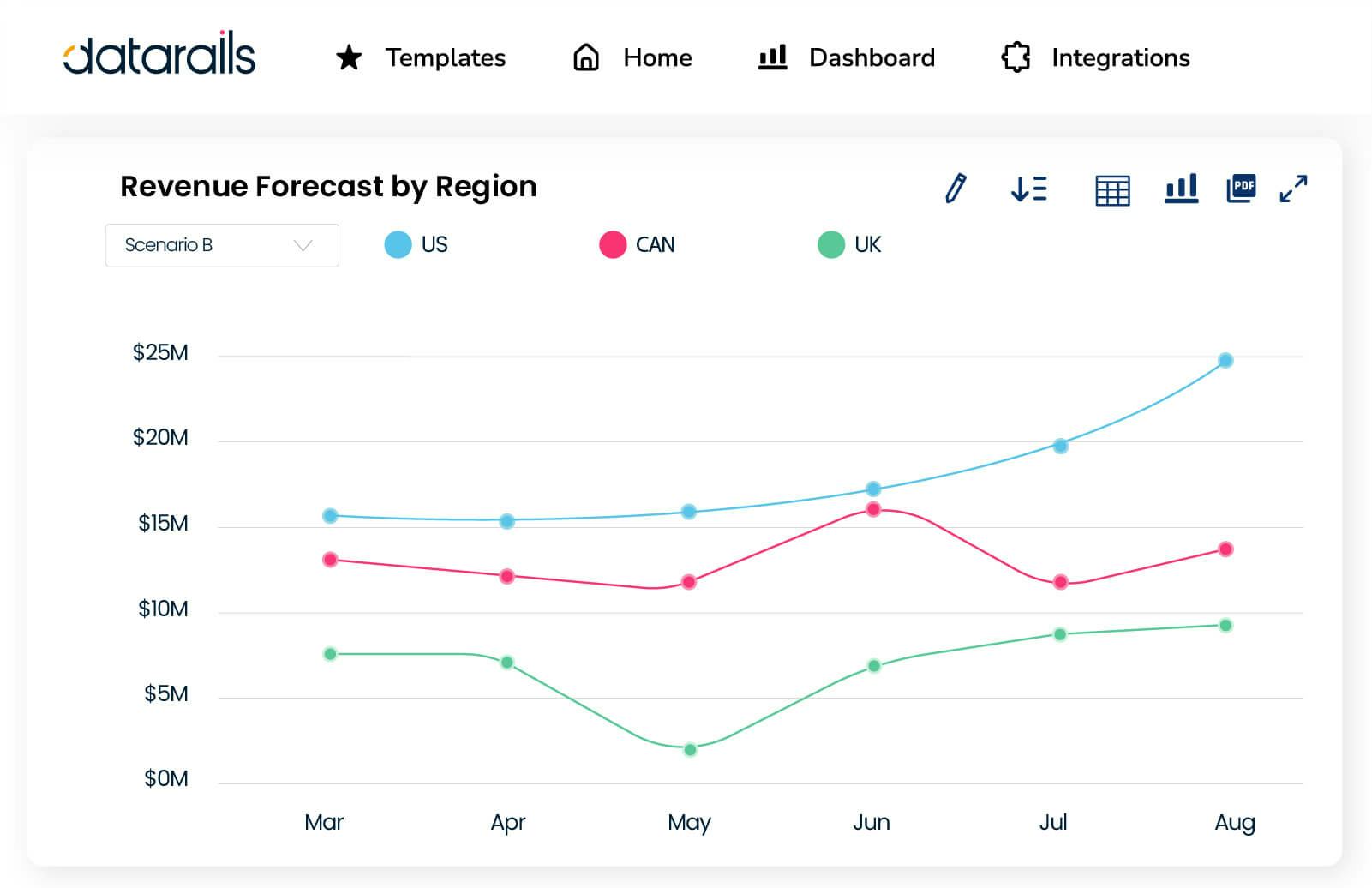Open the edit pencil icon
Screen dimensions: 1372x888
pos(956,189)
